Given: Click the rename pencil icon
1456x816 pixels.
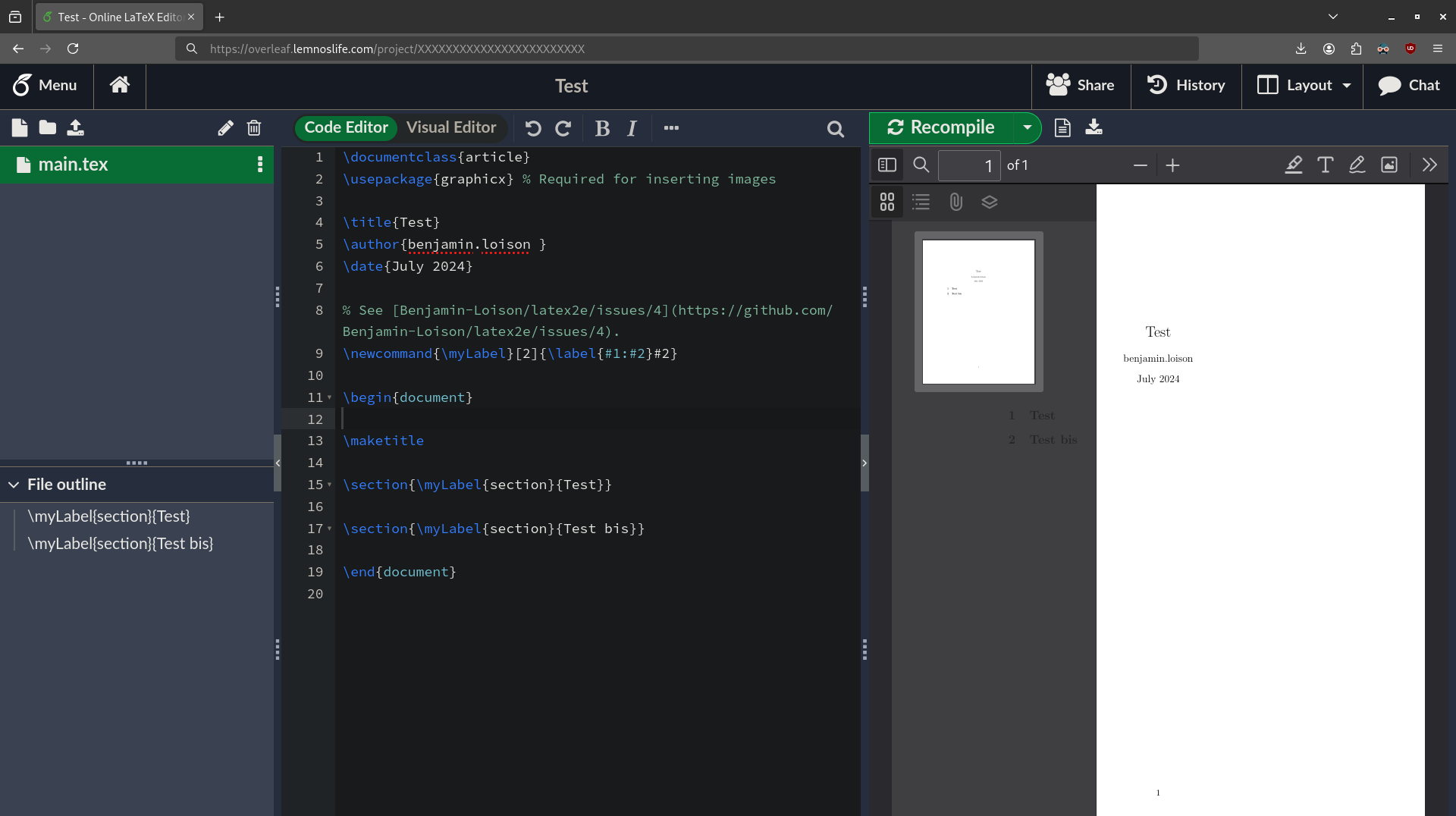Looking at the screenshot, I should click(x=225, y=128).
